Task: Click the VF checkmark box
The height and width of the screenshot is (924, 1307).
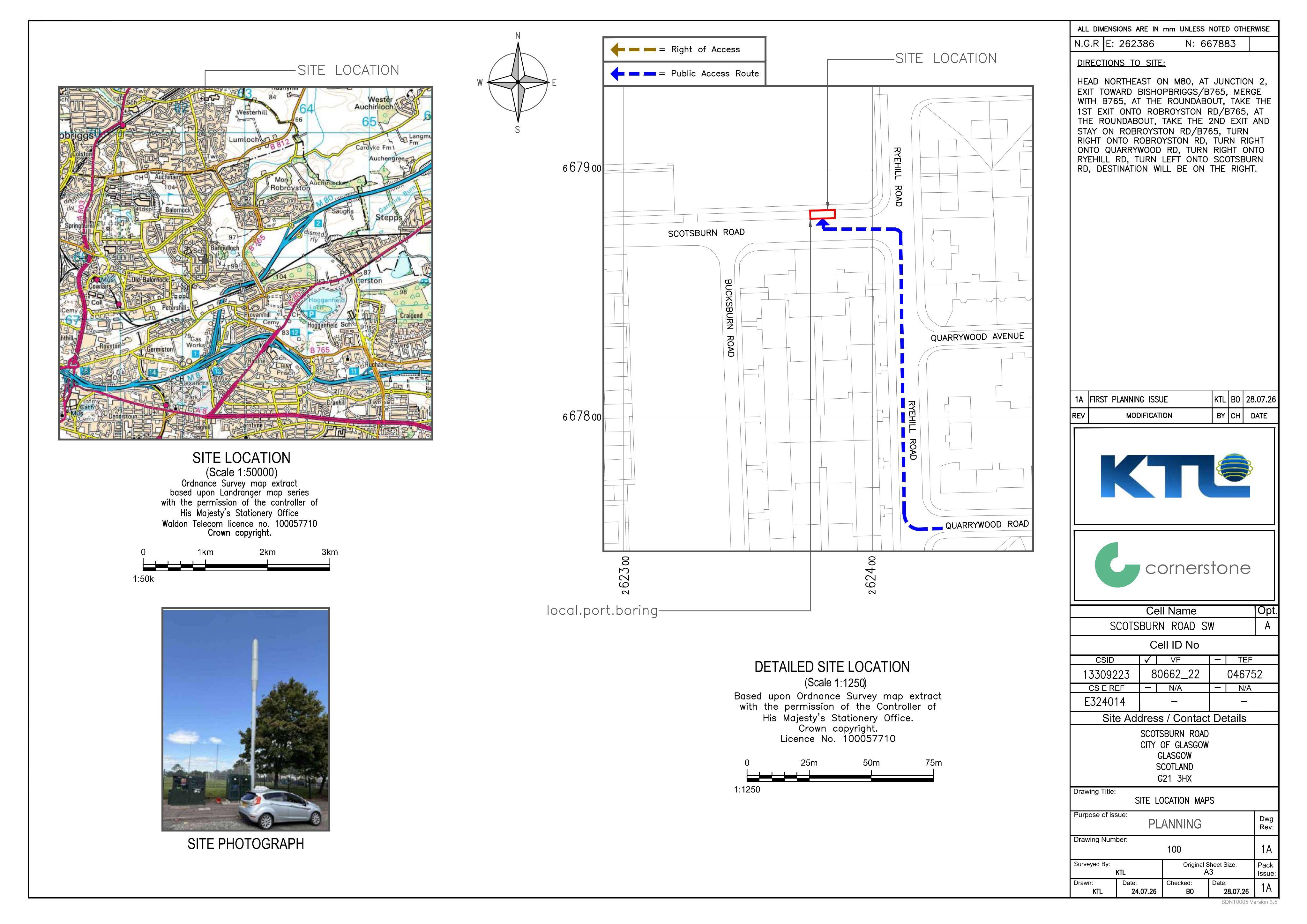Action: pos(1148,660)
